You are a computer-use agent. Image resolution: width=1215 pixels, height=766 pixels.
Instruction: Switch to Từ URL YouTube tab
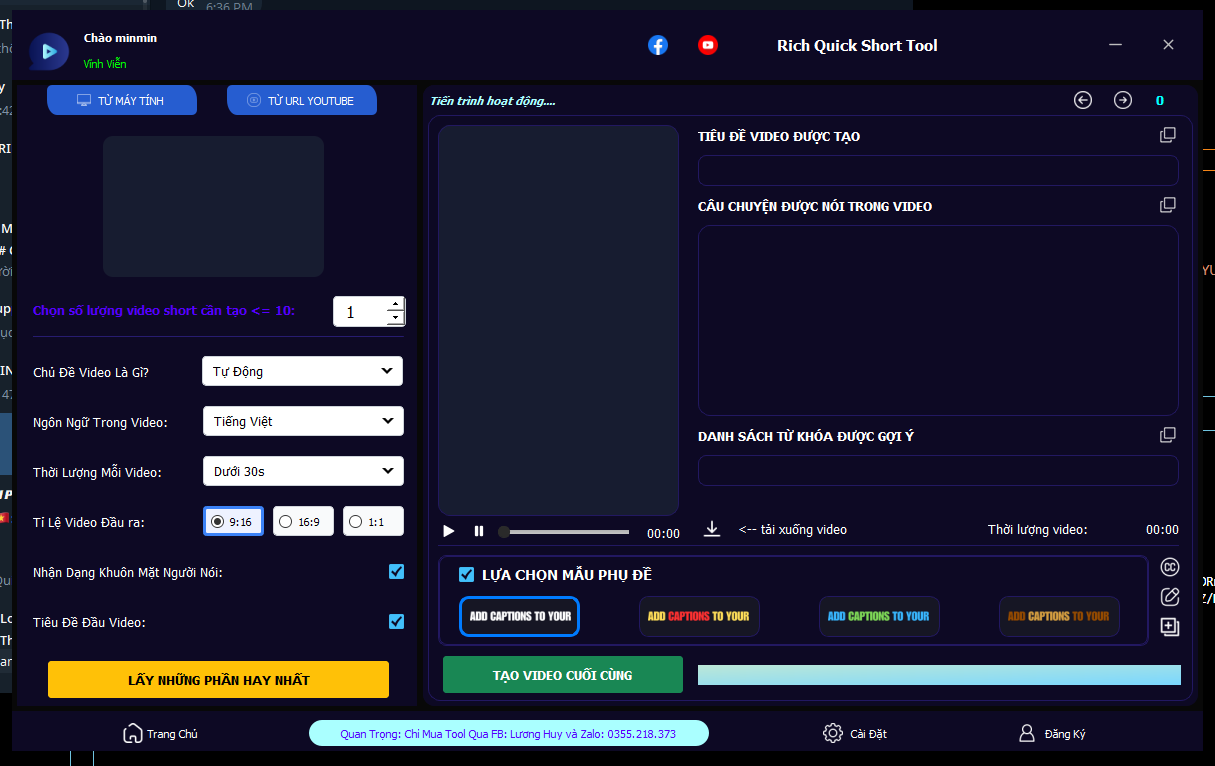(x=301, y=101)
